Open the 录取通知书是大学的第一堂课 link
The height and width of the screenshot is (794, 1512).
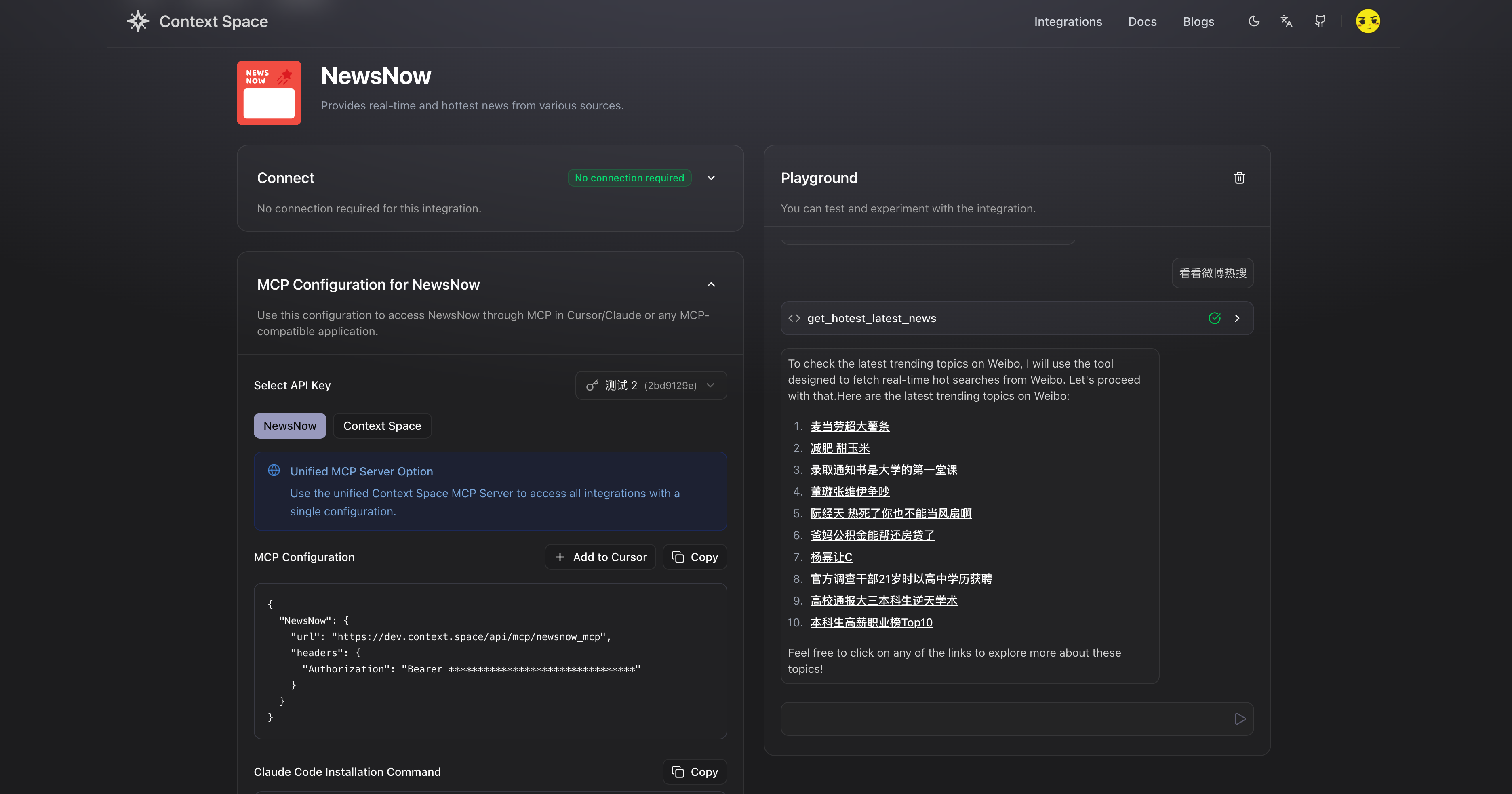coord(883,470)
